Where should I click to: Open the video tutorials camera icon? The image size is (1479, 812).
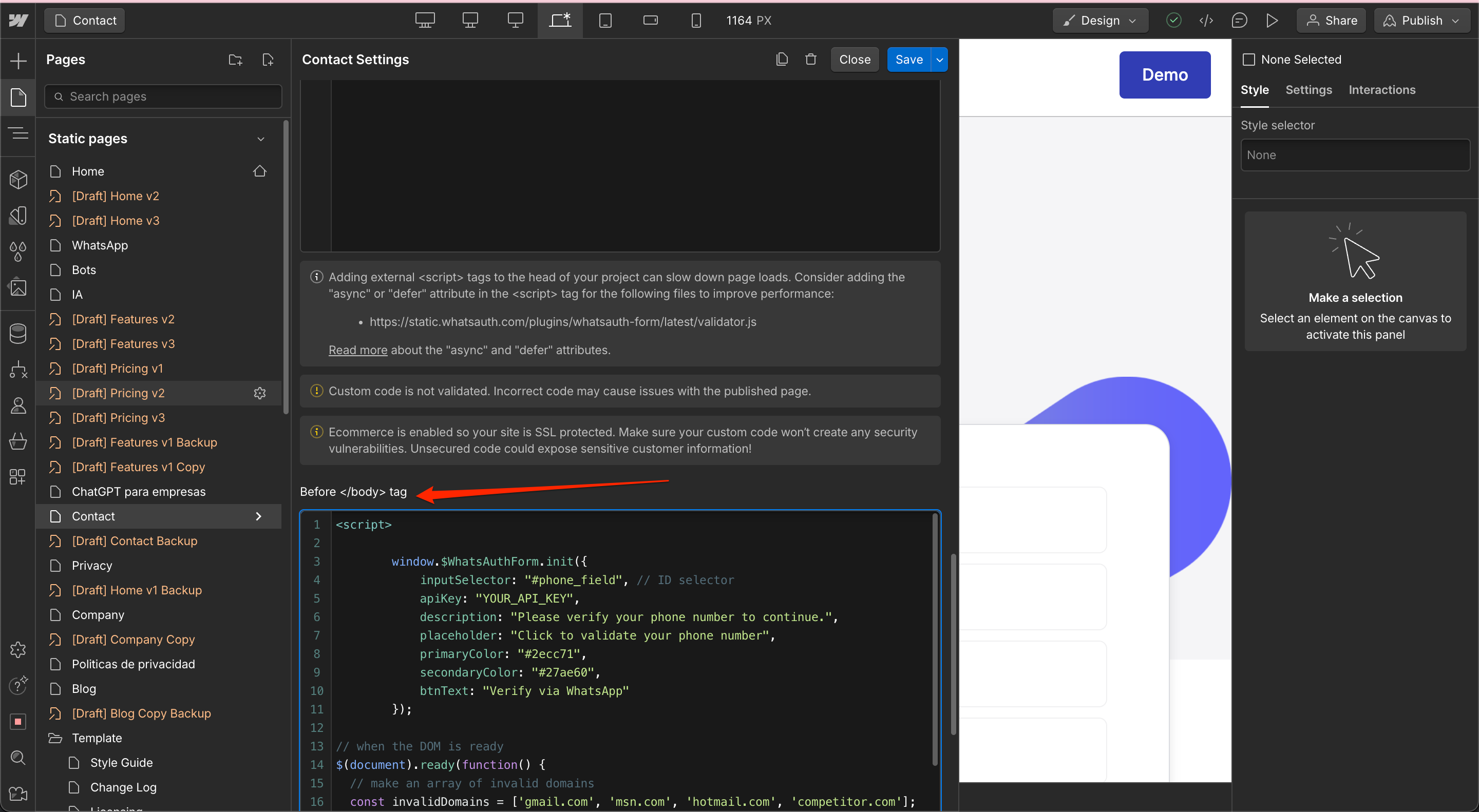pos(18,794)
